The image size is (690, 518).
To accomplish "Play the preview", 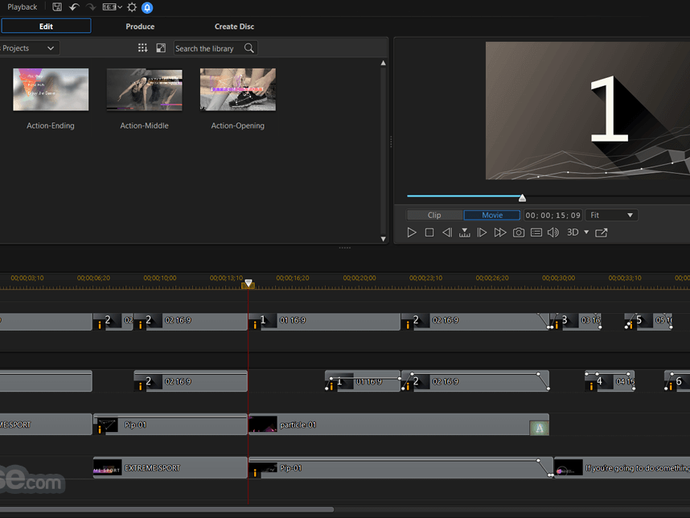I will click(x=411, y=232).
